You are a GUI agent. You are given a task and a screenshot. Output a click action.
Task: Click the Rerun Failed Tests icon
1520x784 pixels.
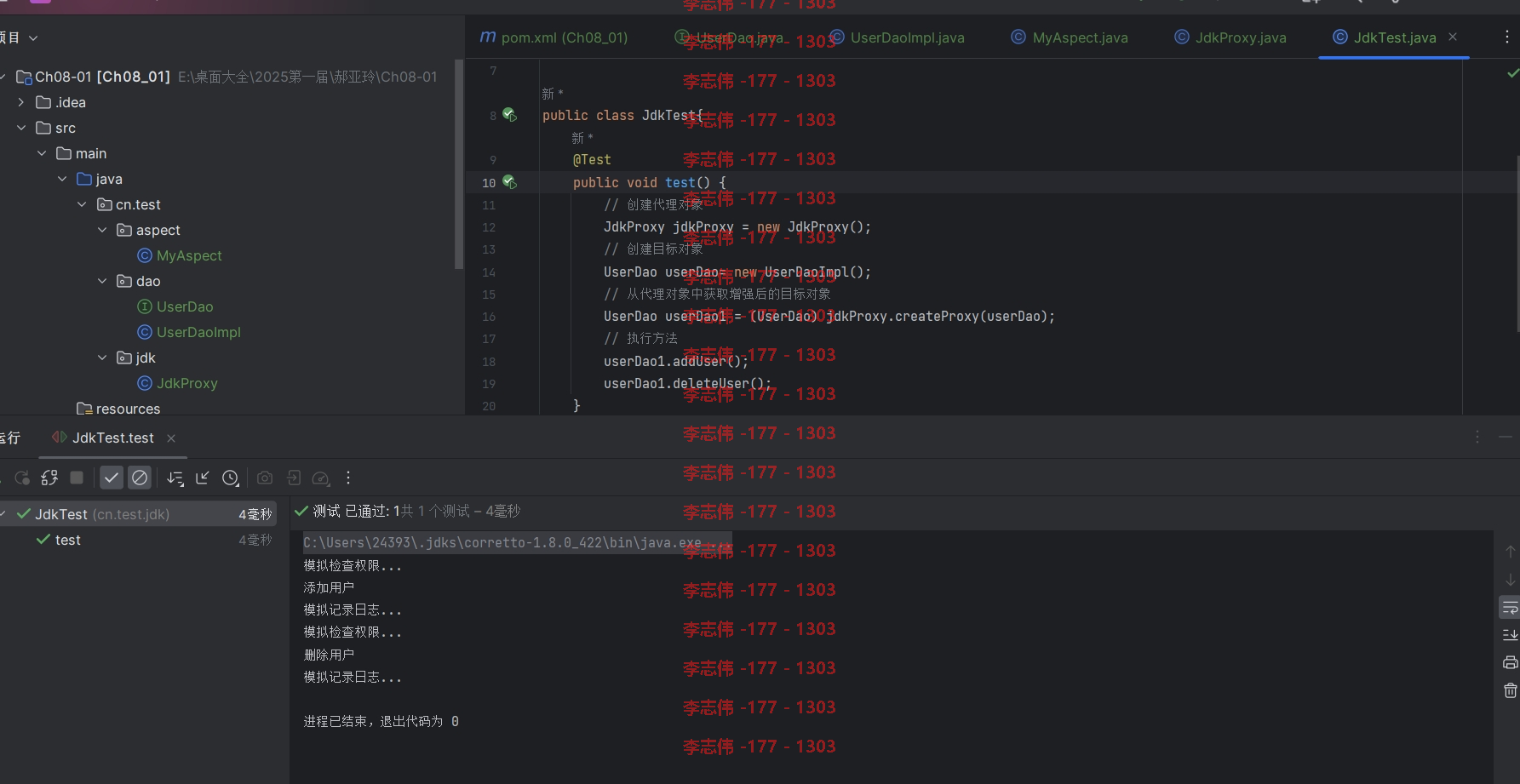tap(22, 478)
